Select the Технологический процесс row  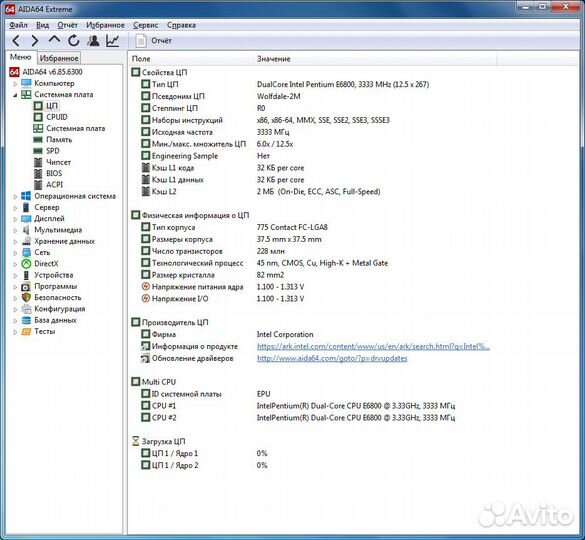[265, 263]
